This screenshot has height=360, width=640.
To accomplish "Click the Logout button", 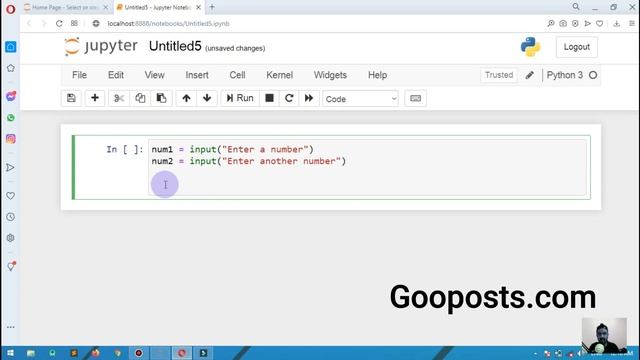I will (x=576, y=47).
